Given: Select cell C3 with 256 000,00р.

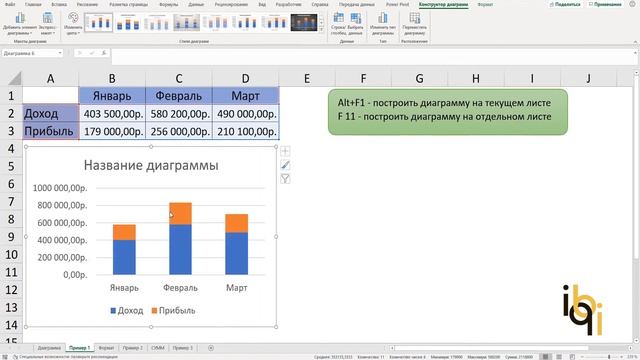Looking at the screenshot, I should pyautogui.click(x=179, y=131).
